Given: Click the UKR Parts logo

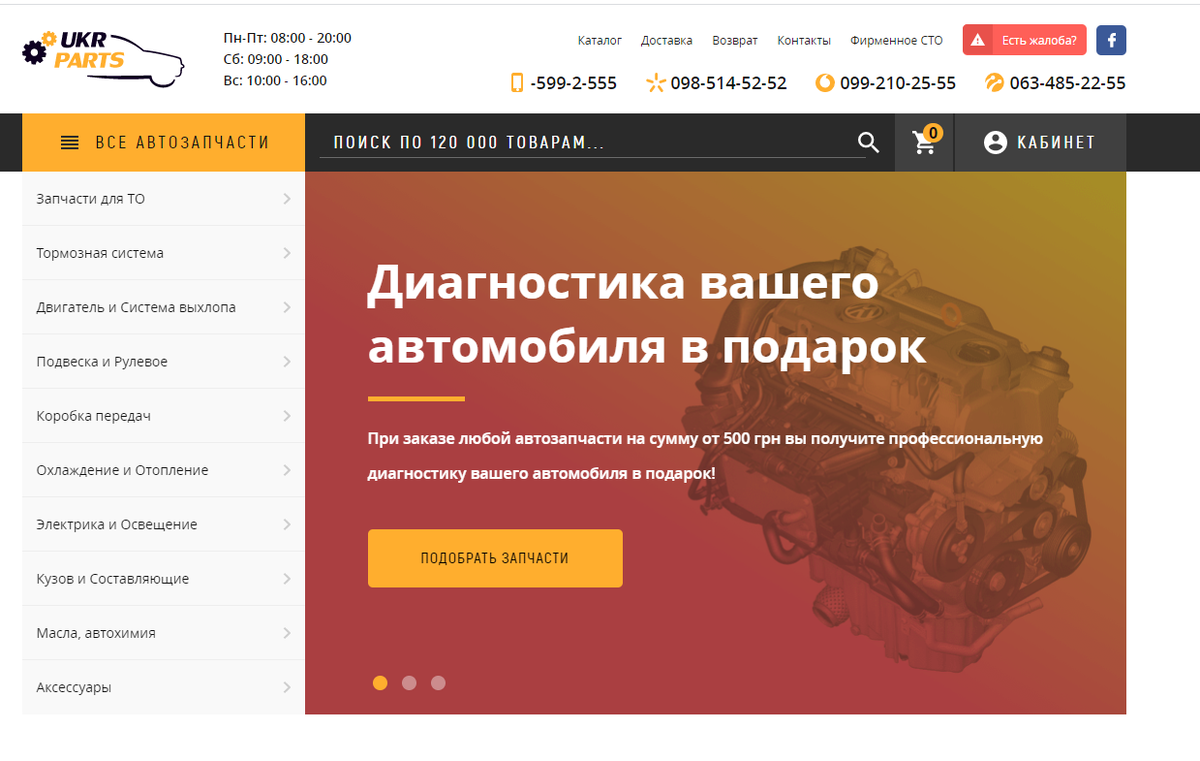Looking at the screenshot, I should (103, 60).
